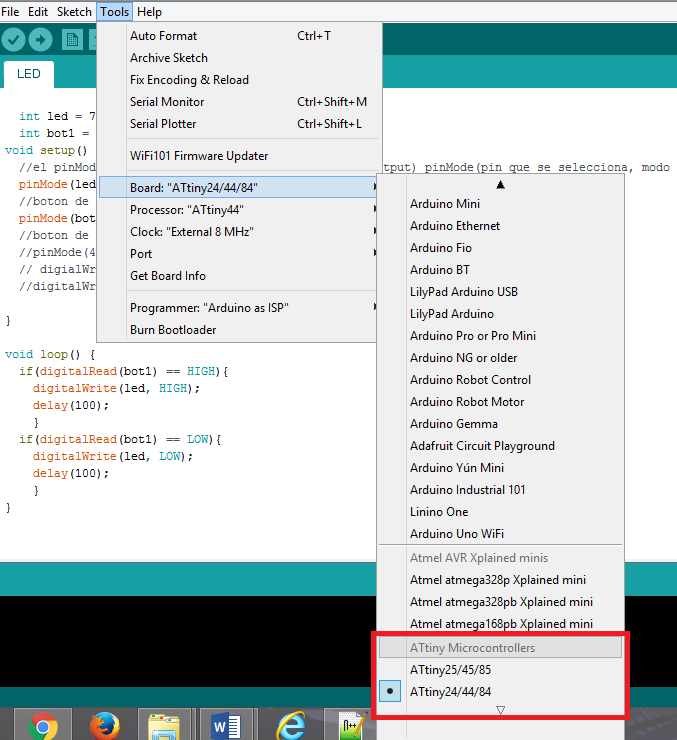Screen dimensions: 677x740
Task: Open the Sketch menu
Action: coord(74,12)
